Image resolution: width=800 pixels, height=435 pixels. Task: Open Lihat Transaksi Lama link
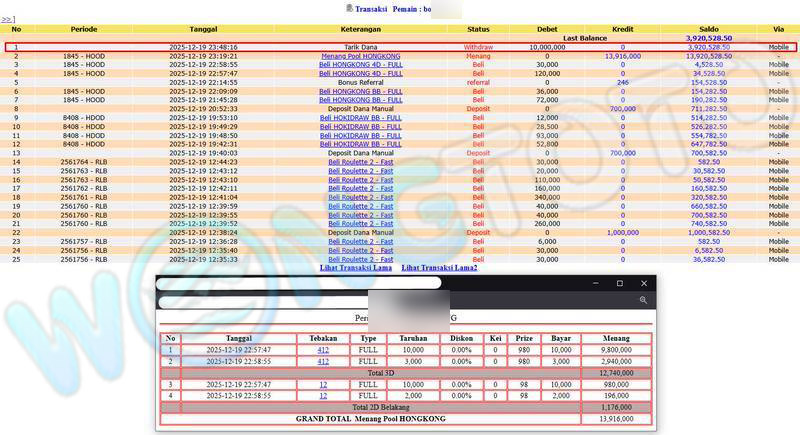[x=355, y=268]
